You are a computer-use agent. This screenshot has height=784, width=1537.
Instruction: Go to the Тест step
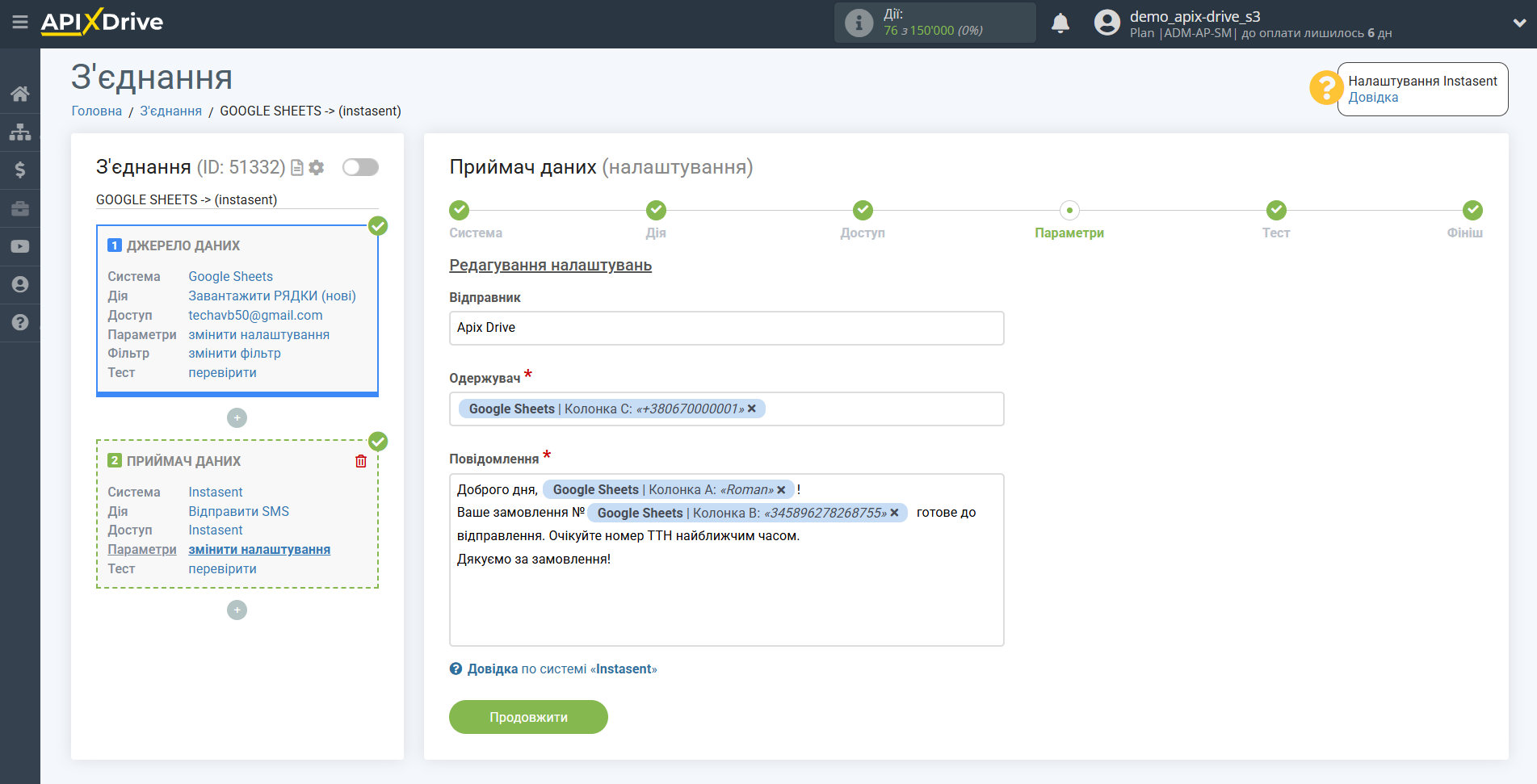tap(1276, 211)
